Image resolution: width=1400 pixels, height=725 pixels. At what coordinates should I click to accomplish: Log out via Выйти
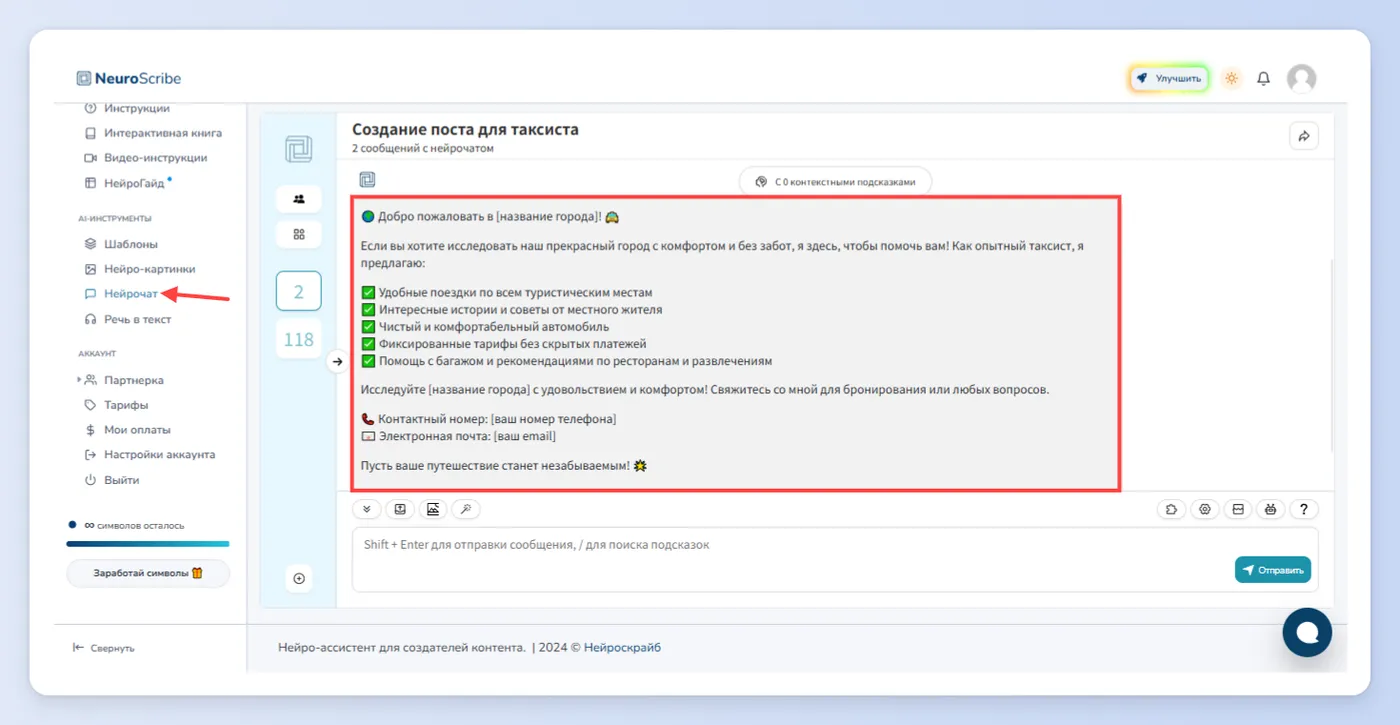click(112, 480)
